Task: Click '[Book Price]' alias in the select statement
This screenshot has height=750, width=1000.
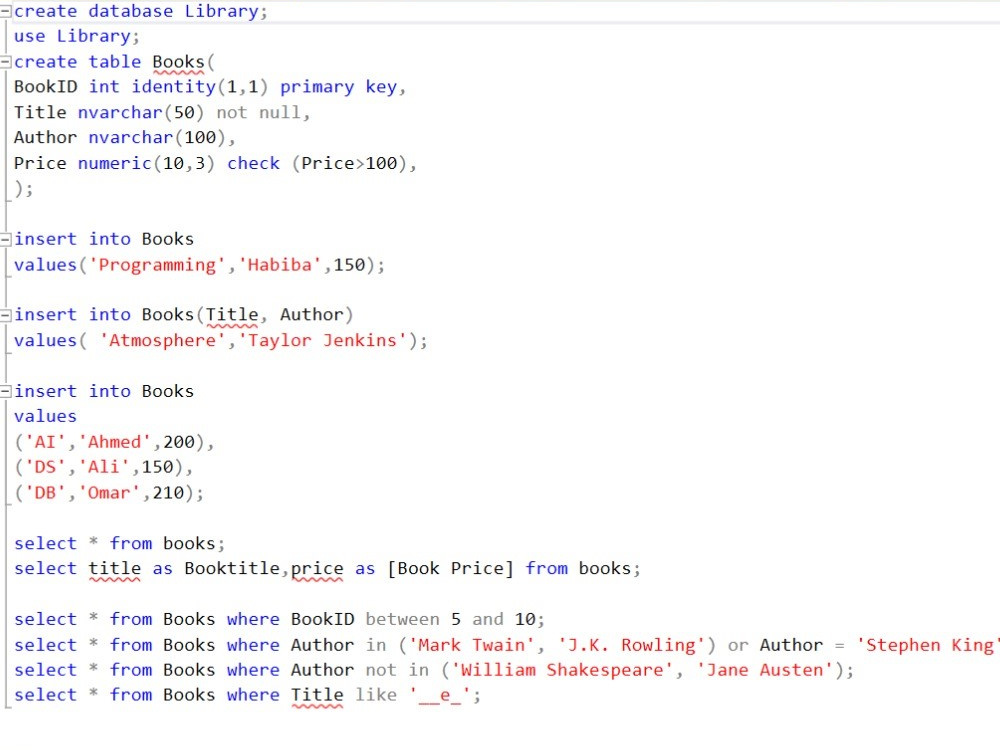Action: (450, 568)
